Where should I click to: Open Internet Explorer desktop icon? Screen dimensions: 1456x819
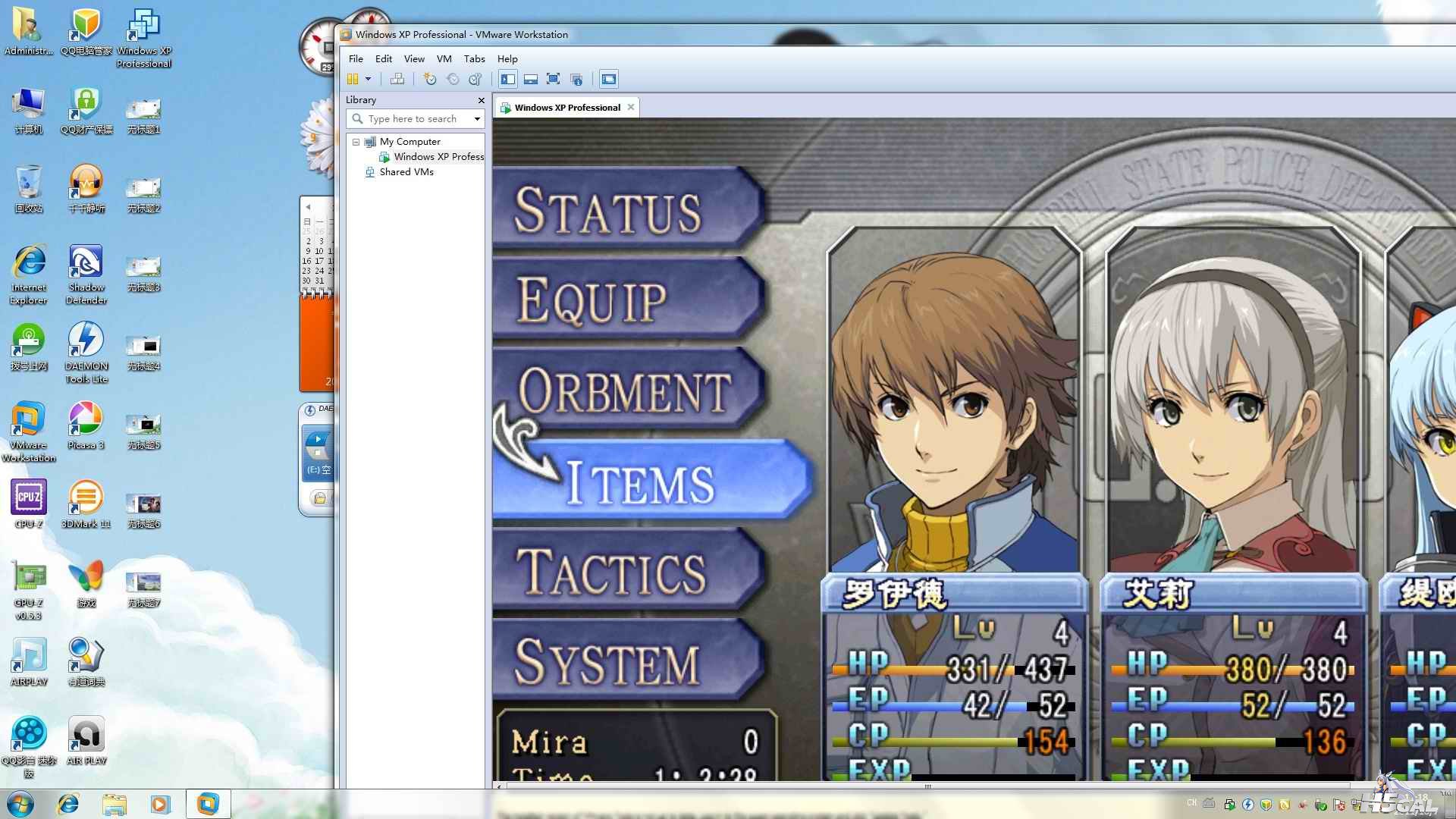coord(28,275)
